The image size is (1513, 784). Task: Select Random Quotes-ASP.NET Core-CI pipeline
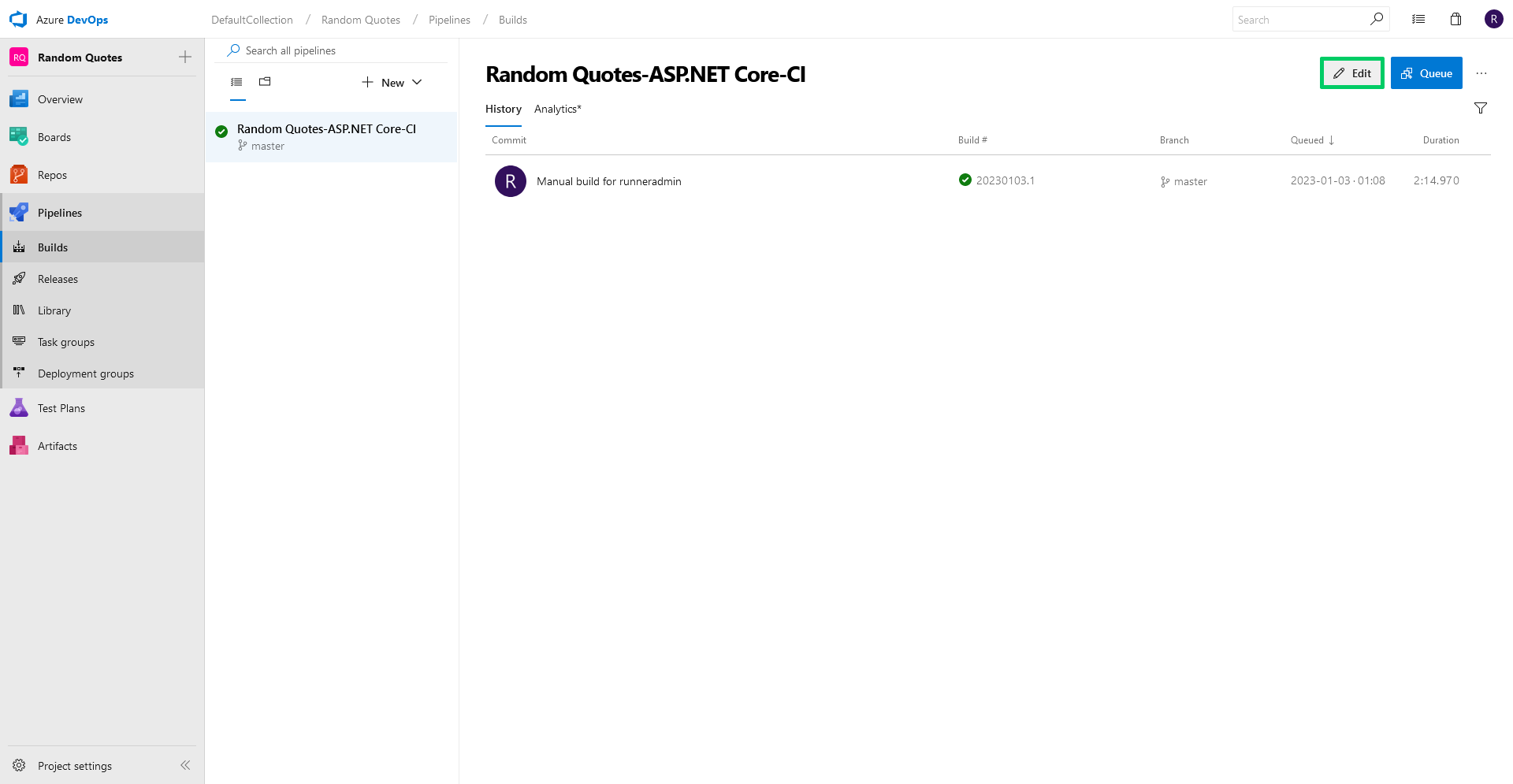tap(331, 137)
